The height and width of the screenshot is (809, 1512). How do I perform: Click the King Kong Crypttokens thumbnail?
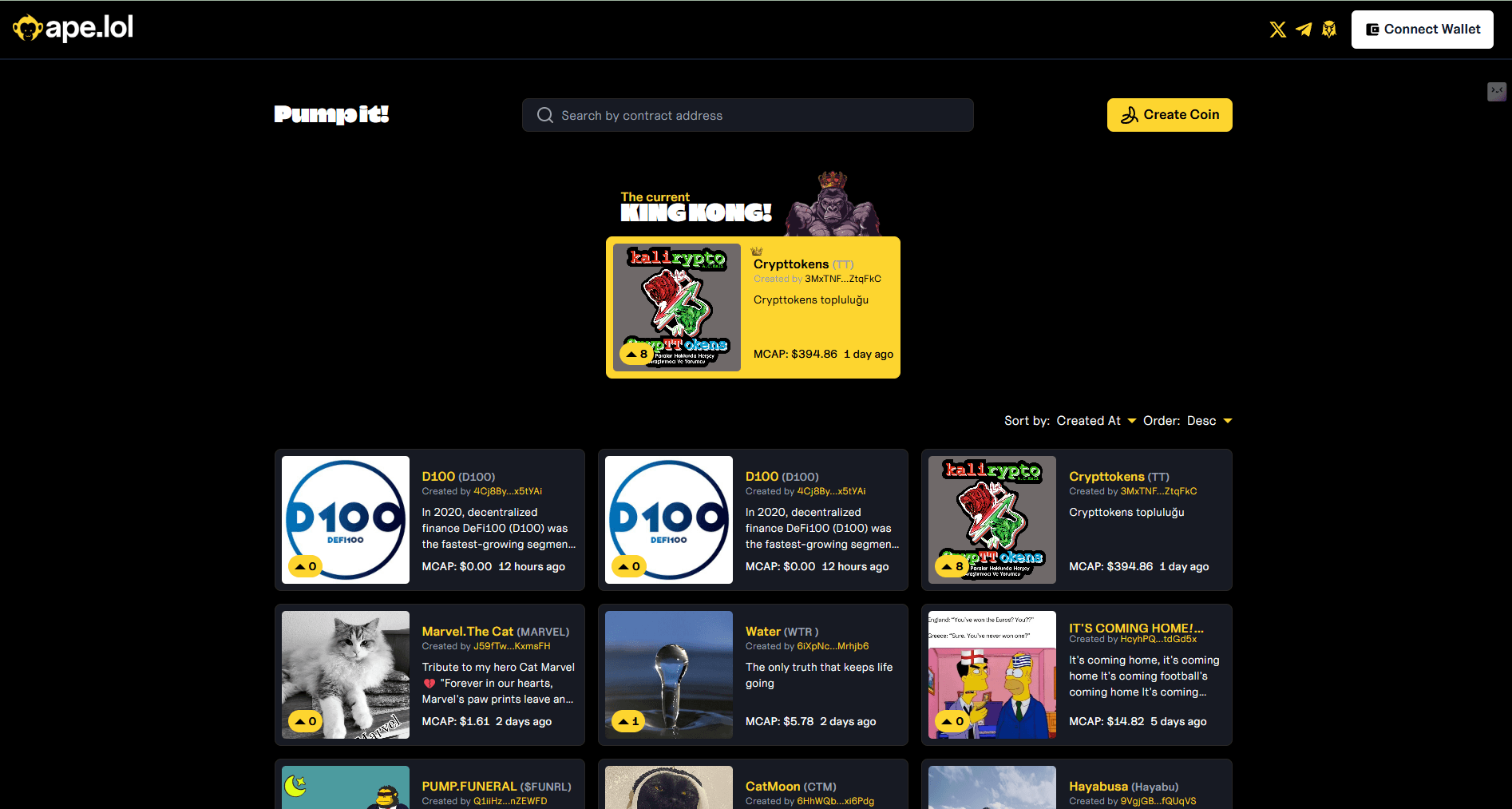click(677, 307)
